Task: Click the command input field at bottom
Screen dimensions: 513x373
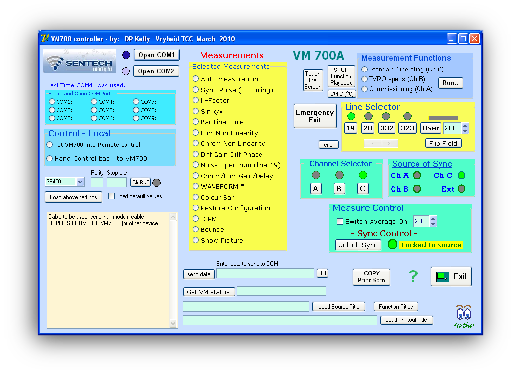Action: point(265,274)
